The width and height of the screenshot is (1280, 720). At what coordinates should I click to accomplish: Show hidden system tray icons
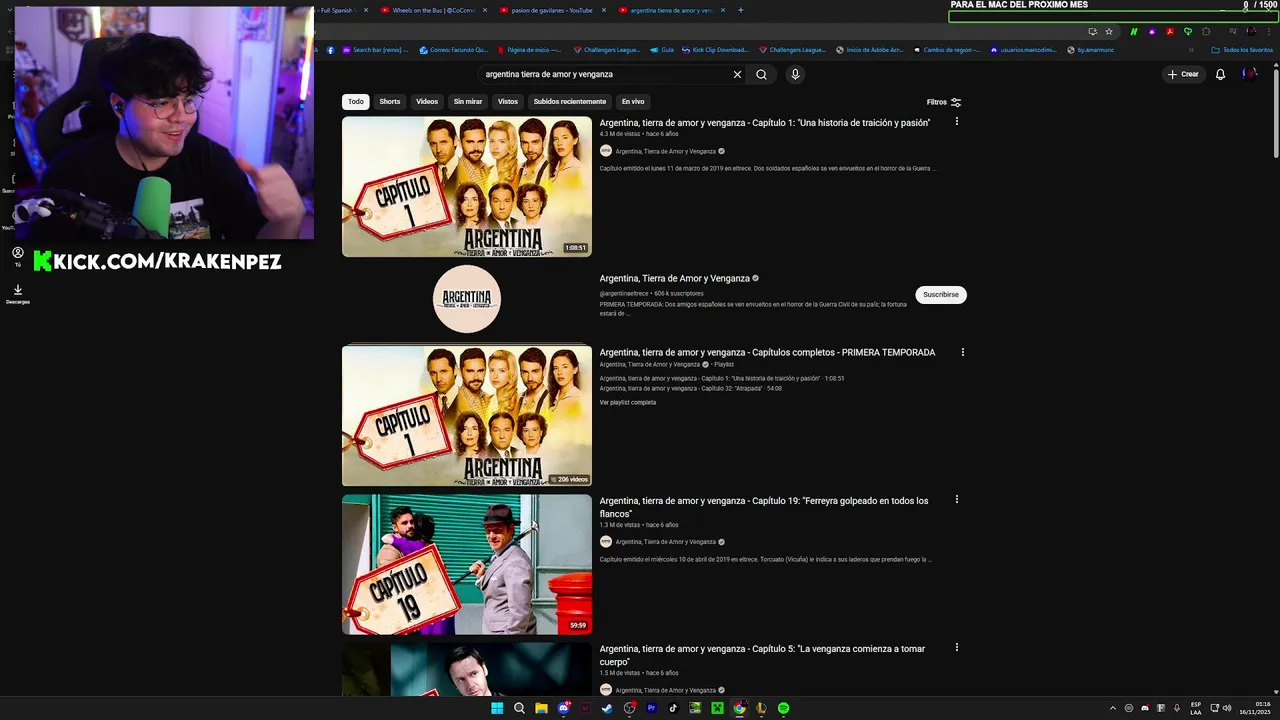click(x=1112, y=708)
